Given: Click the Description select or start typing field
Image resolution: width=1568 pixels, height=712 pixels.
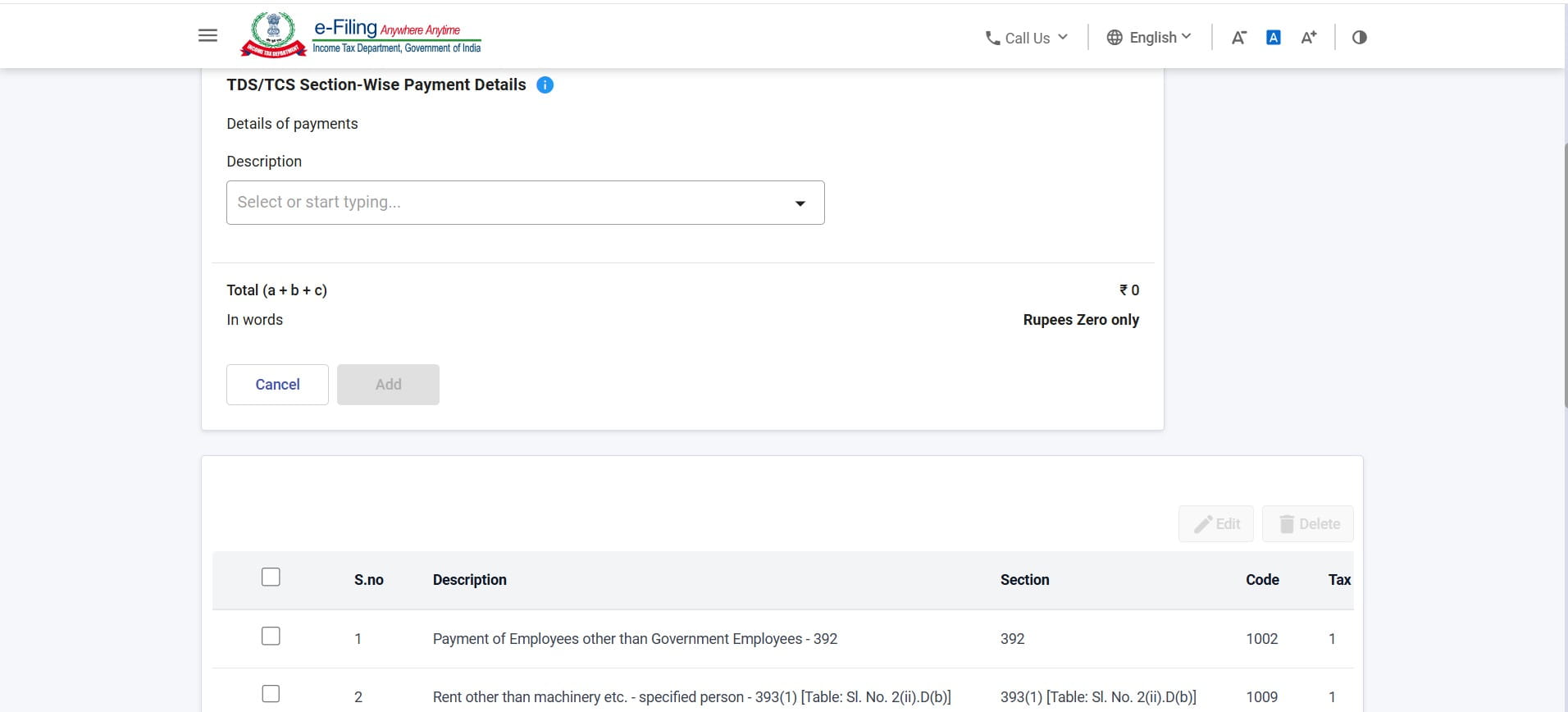Looking at the screenshot, I should coord(525,203).
